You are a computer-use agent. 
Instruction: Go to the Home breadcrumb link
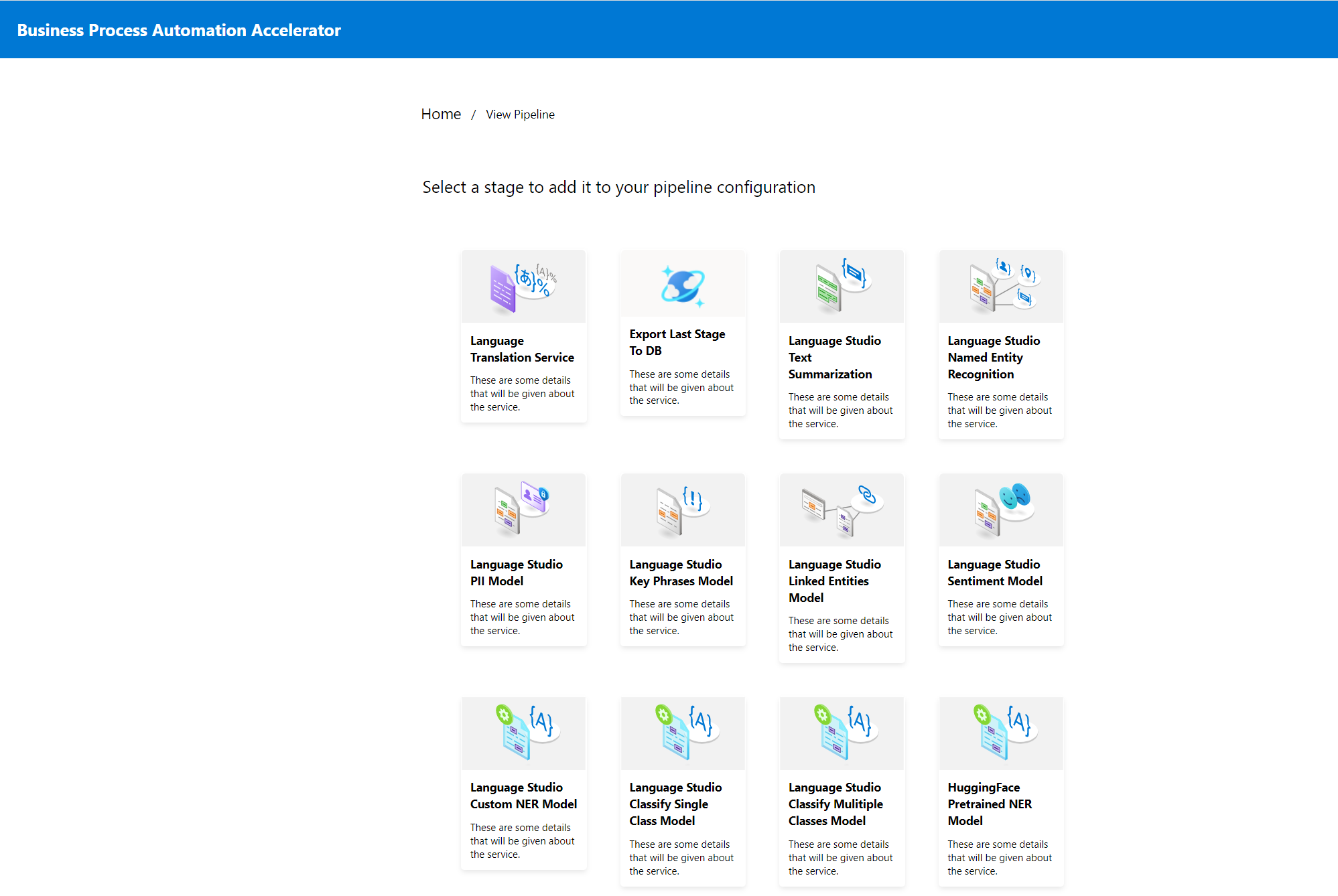441,115
